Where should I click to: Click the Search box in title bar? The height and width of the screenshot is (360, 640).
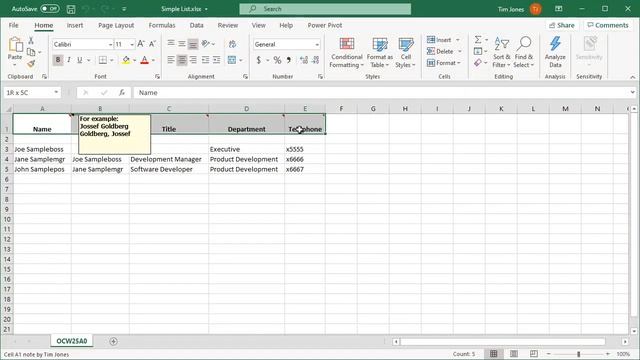point(325,9)
